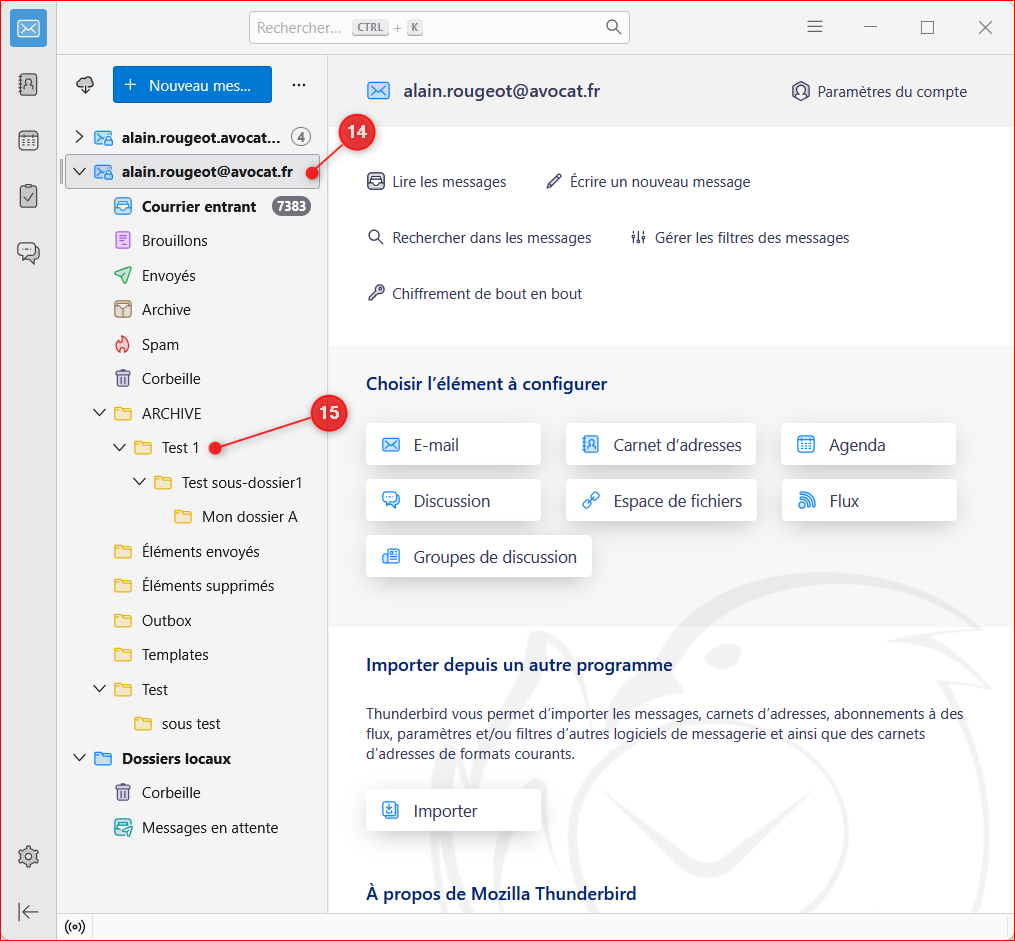Open the Tasks space icon

click(28, 196)
